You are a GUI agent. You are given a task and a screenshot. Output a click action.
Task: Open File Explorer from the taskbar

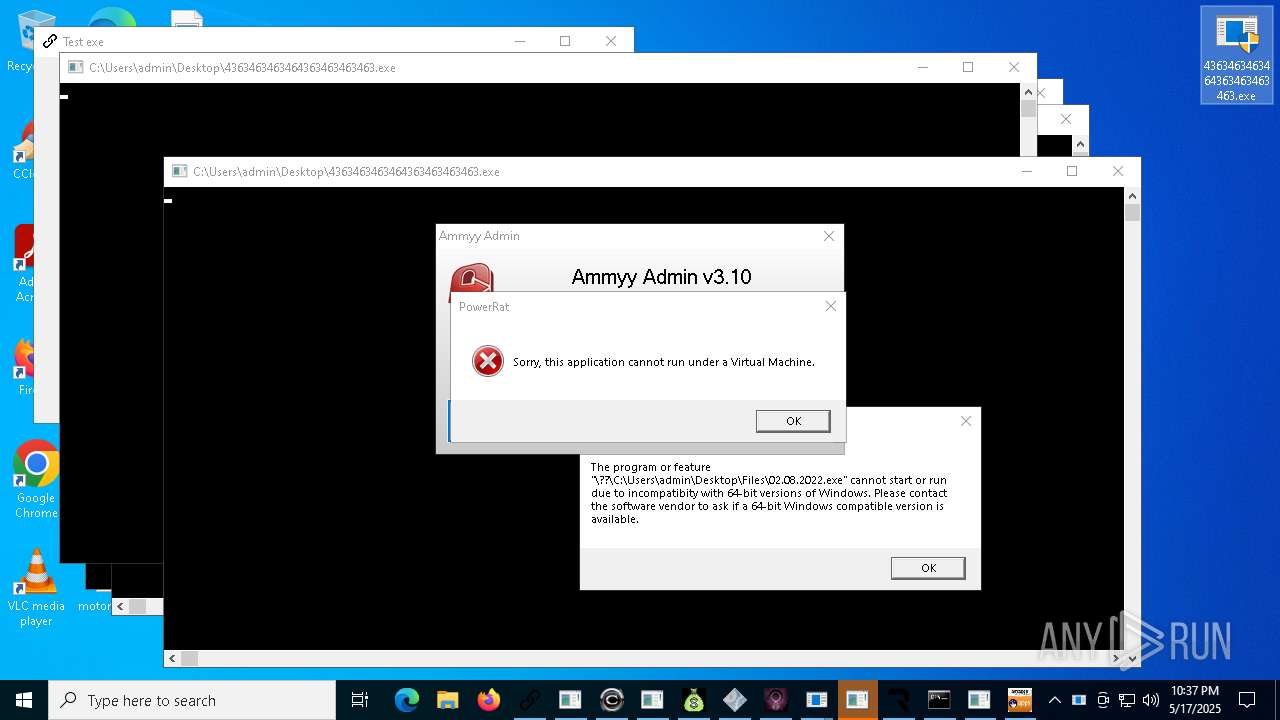(x=447, y=700)
